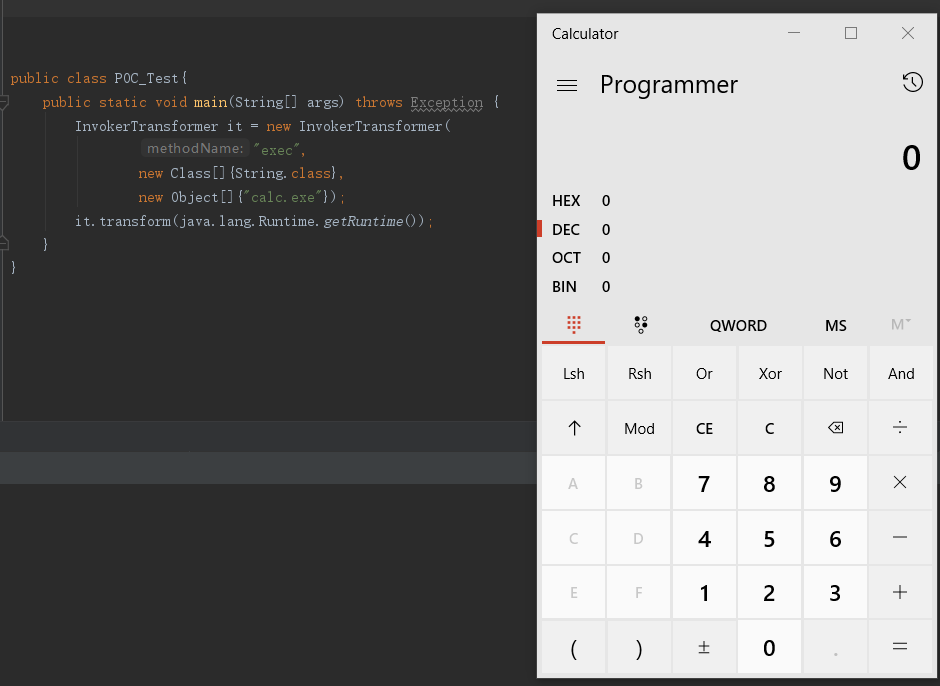Image resolution: width=940 pixels, height=686 pixels.
Task: Click digit 2 on the keypad
Action: click(x=770, y=592)
